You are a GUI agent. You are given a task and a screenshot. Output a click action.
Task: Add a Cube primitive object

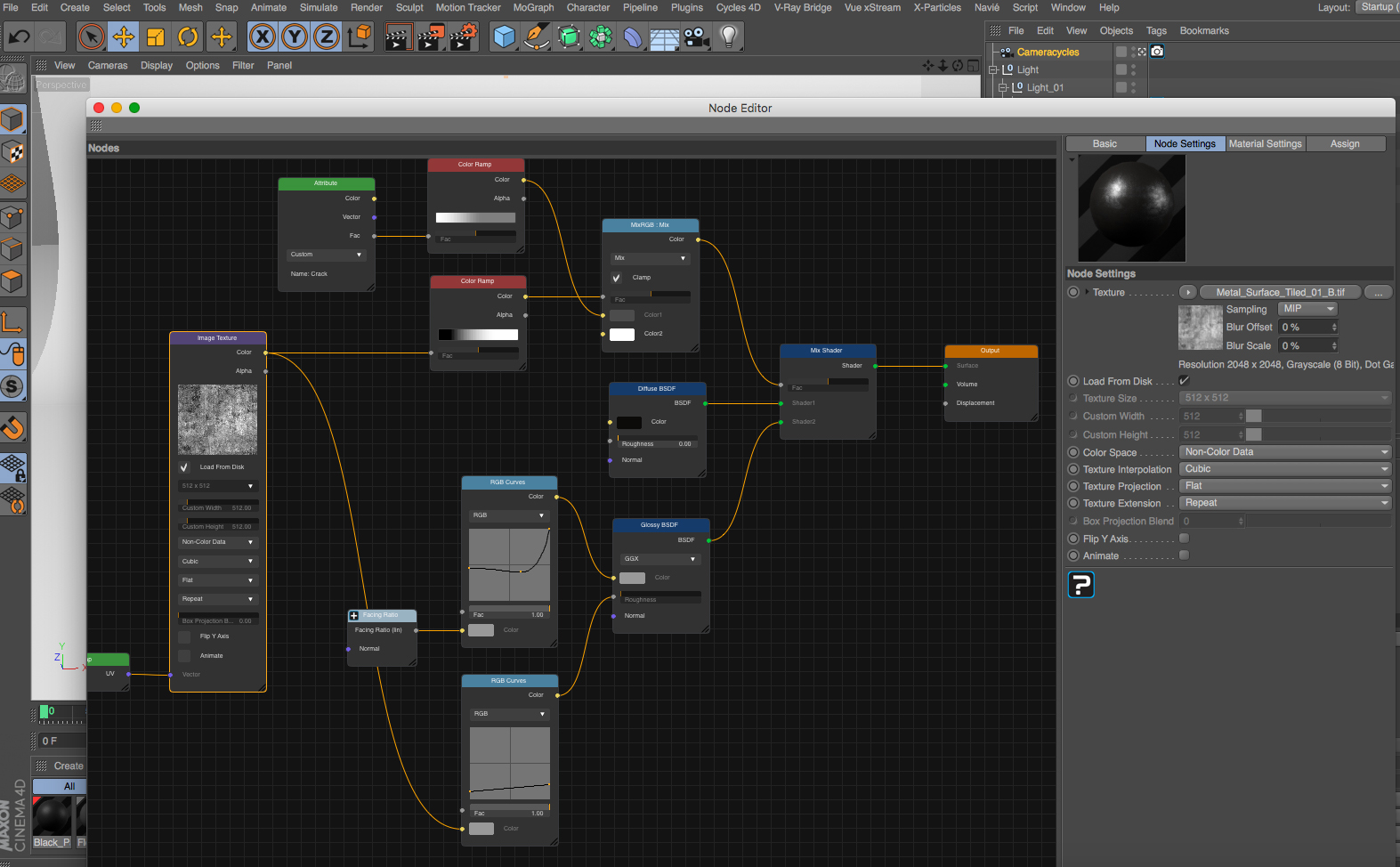click(505, 37)
